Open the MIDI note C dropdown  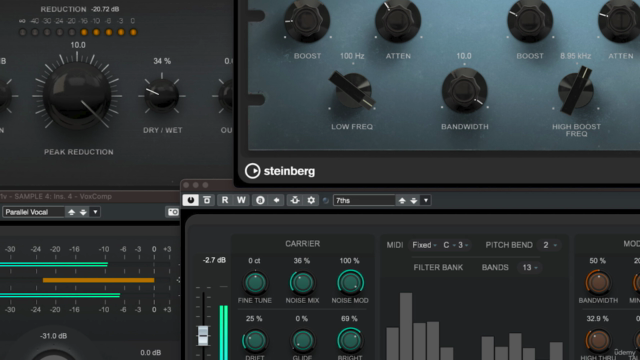[449, 245]
